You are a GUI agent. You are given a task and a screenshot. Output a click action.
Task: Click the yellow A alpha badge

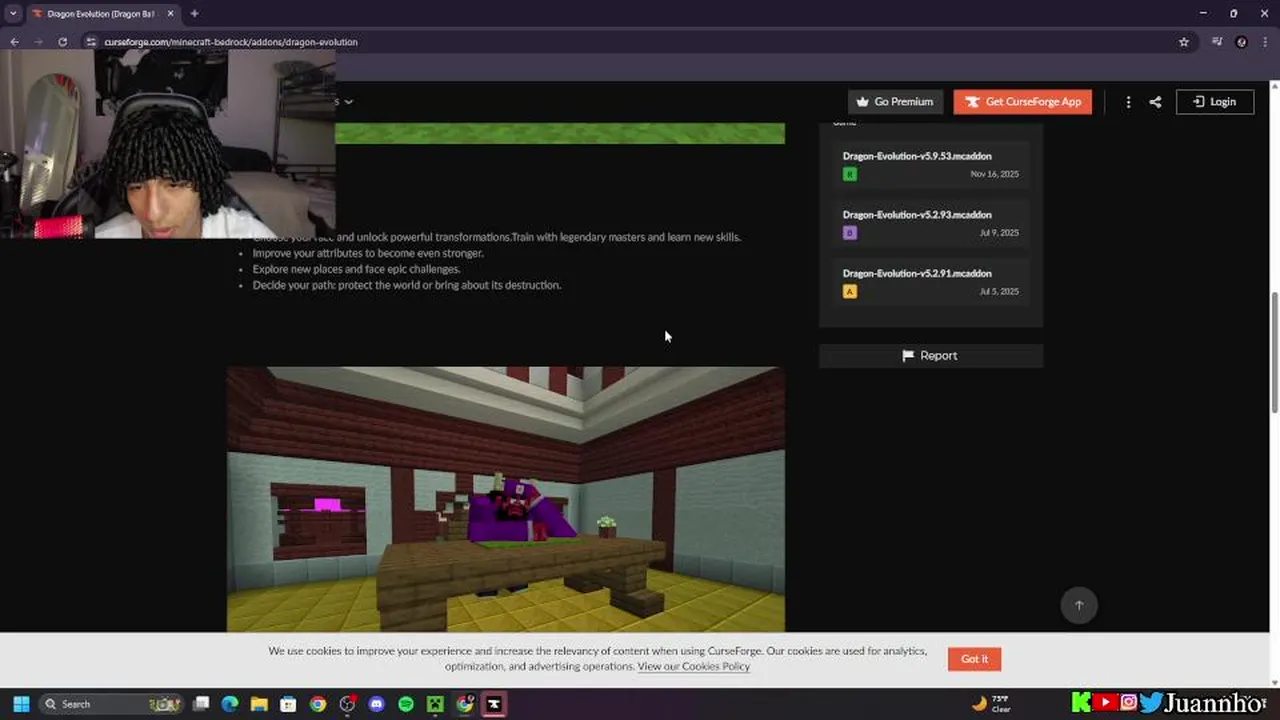850,291
